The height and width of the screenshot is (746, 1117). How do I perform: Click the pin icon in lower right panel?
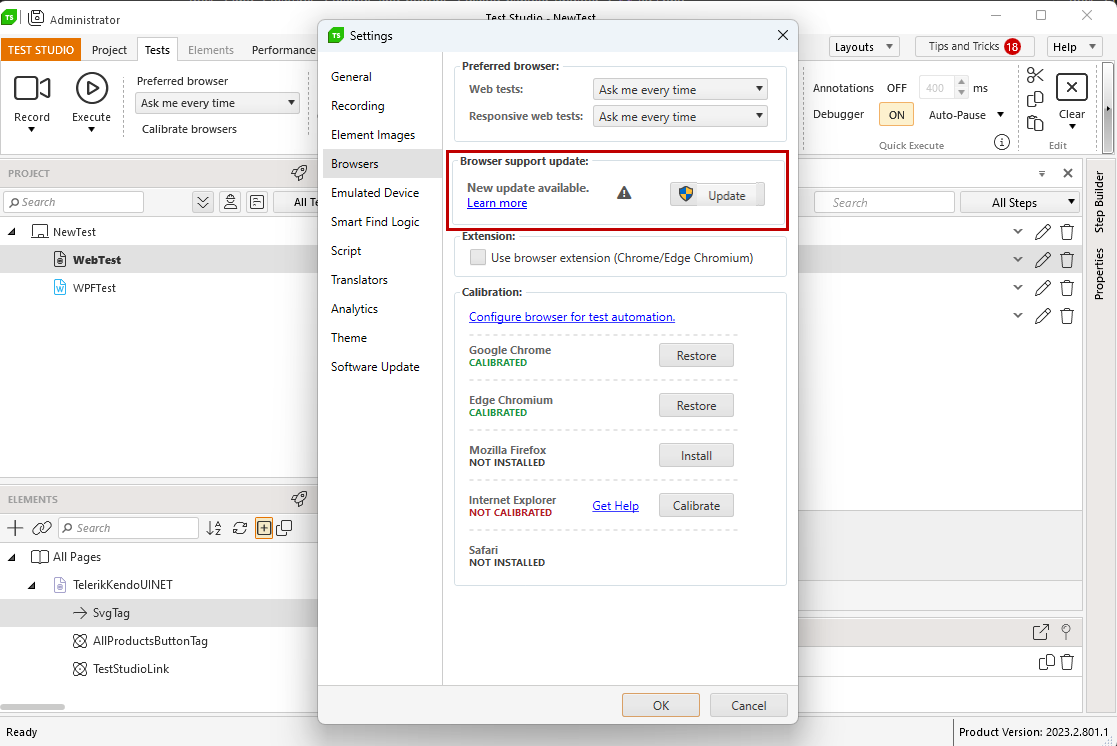(1066, 631)
